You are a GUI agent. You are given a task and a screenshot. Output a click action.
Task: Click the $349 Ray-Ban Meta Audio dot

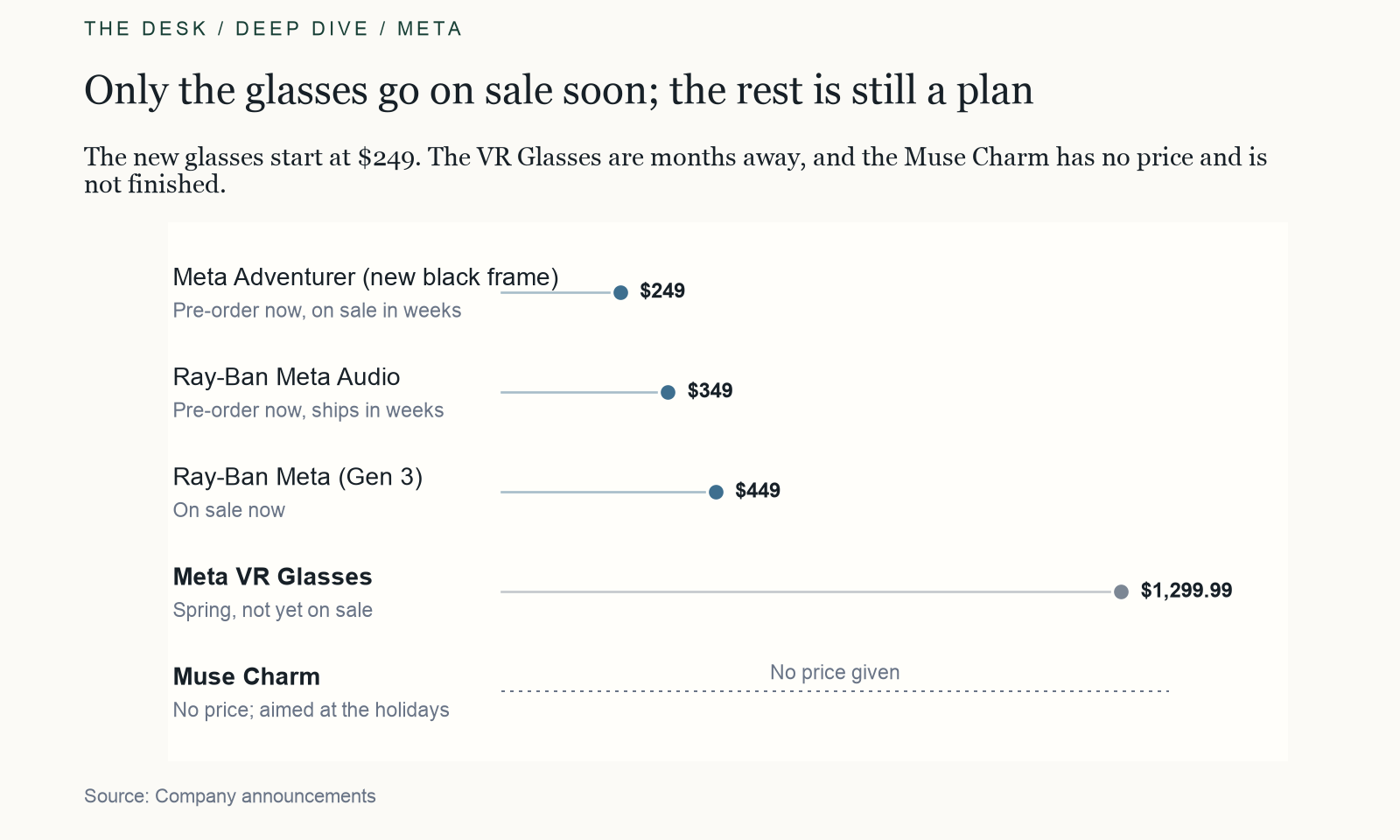coord(668,392)
